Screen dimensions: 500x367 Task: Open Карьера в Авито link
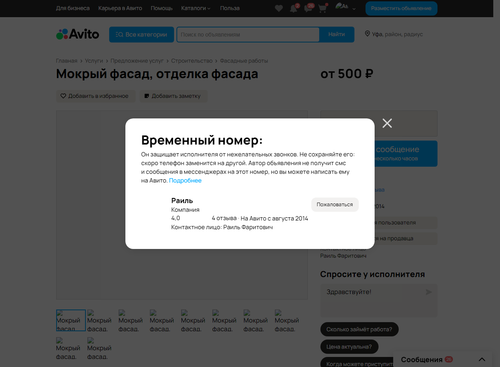point(120,8)
